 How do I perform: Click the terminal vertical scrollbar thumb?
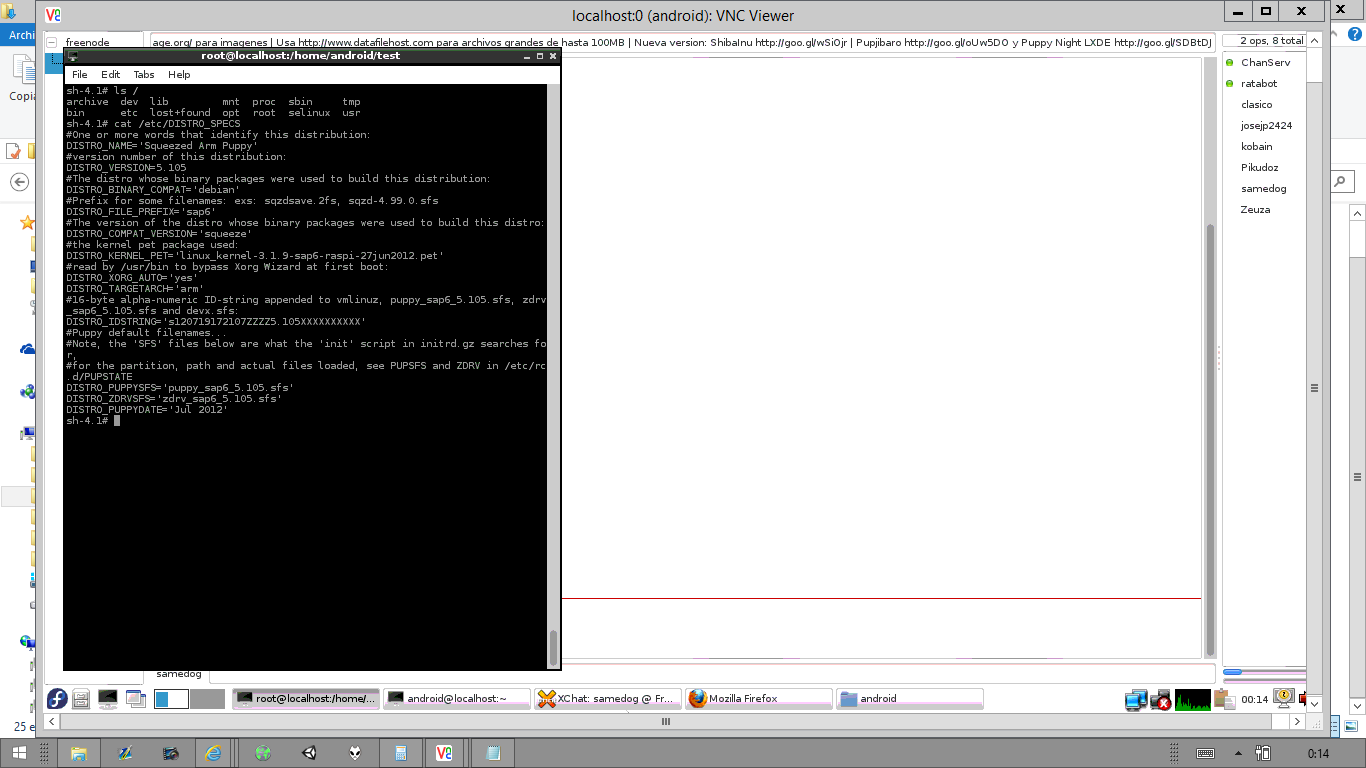click(553, 647)
